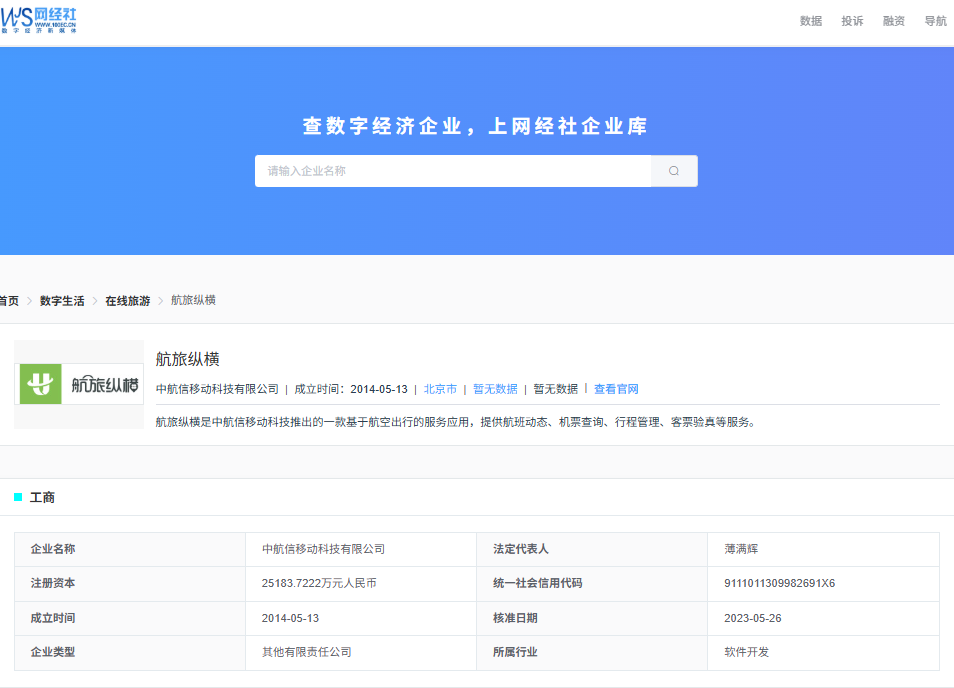Select the 注册资本 label cell
The width and height of the screenshot is (954, 688).
click(130, 583)
